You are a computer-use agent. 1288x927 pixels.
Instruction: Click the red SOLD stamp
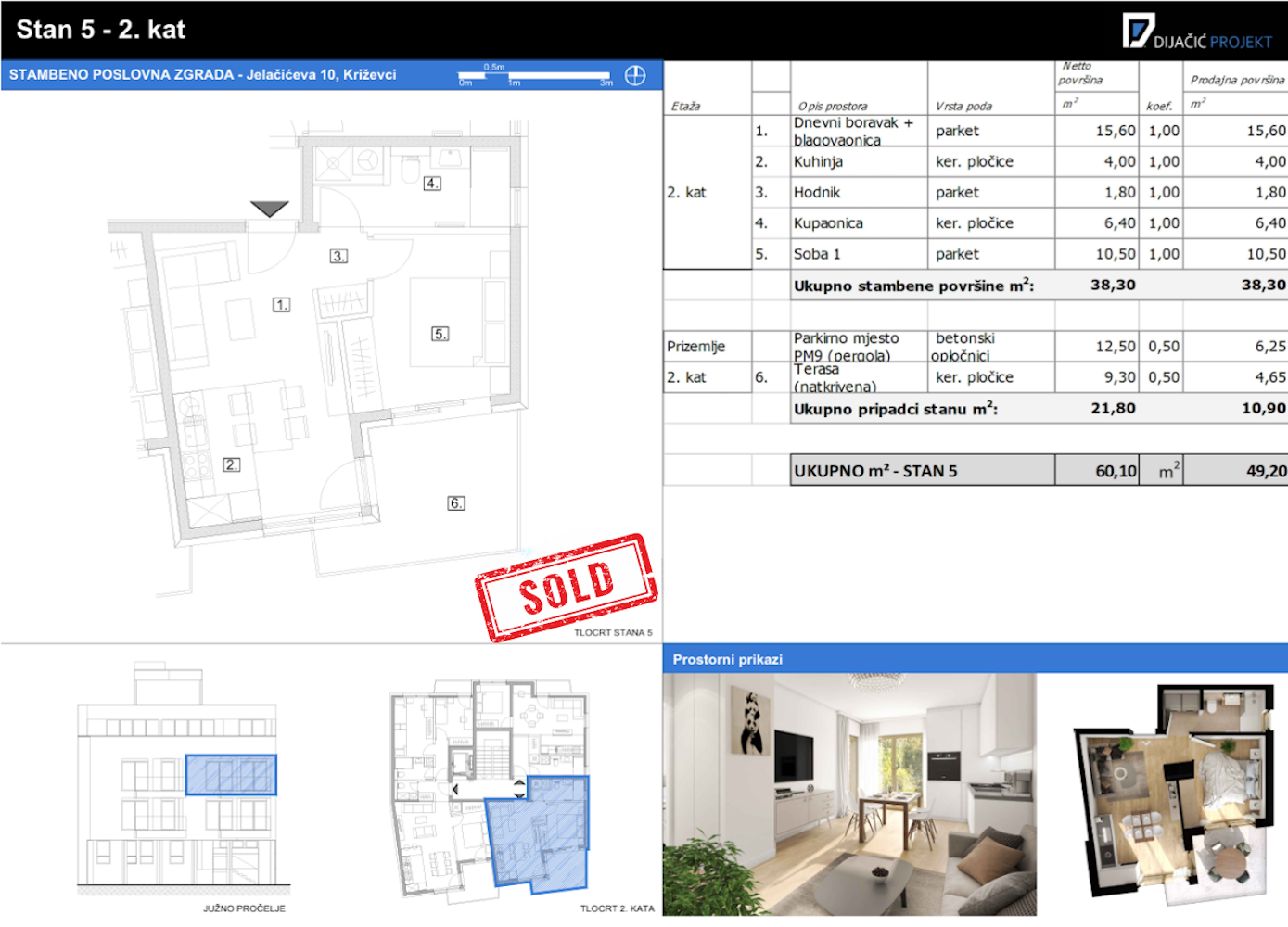(x=566, y=587)
